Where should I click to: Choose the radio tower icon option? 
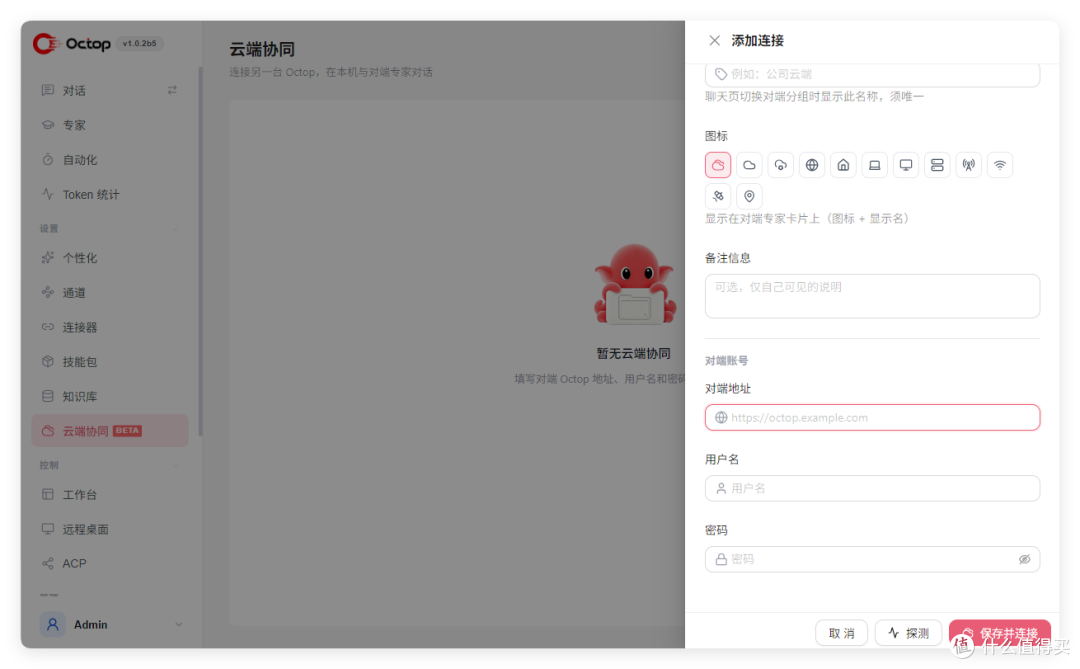coord(968,165)
